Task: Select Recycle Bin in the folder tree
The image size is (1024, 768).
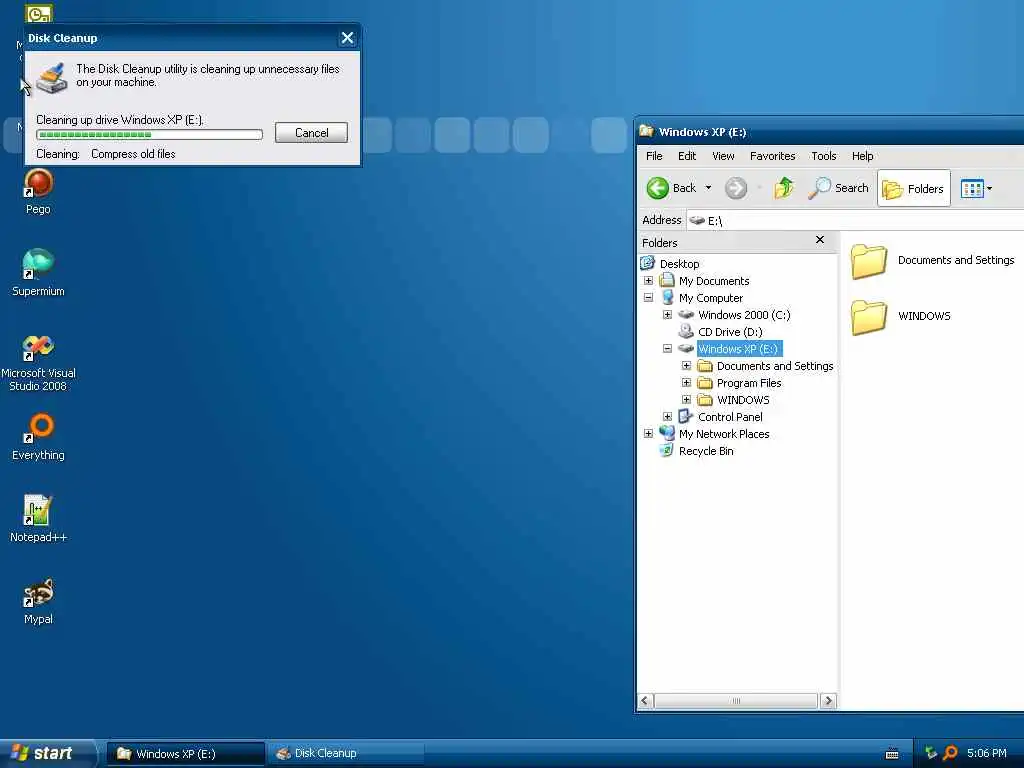Action: coord(705,451)
